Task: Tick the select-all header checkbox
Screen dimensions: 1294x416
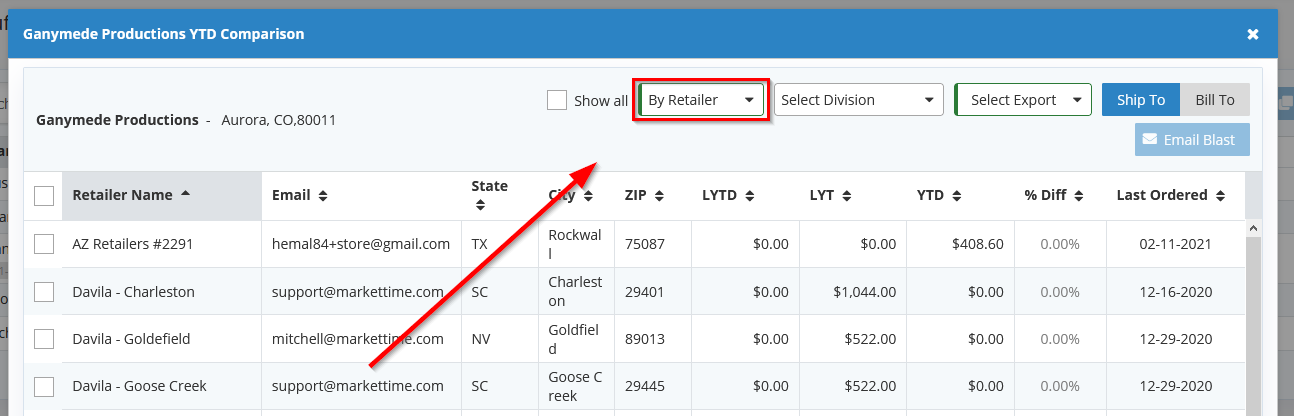Action: point(44,196)
